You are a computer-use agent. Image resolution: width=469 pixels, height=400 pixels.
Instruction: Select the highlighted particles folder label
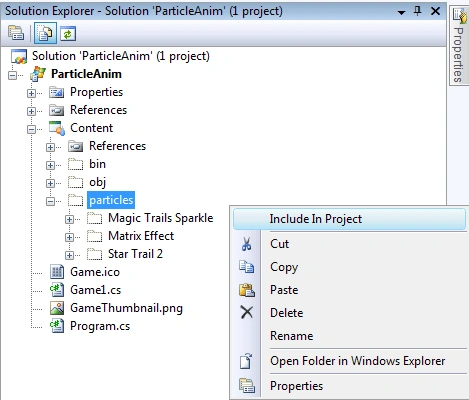coord(111,200)
